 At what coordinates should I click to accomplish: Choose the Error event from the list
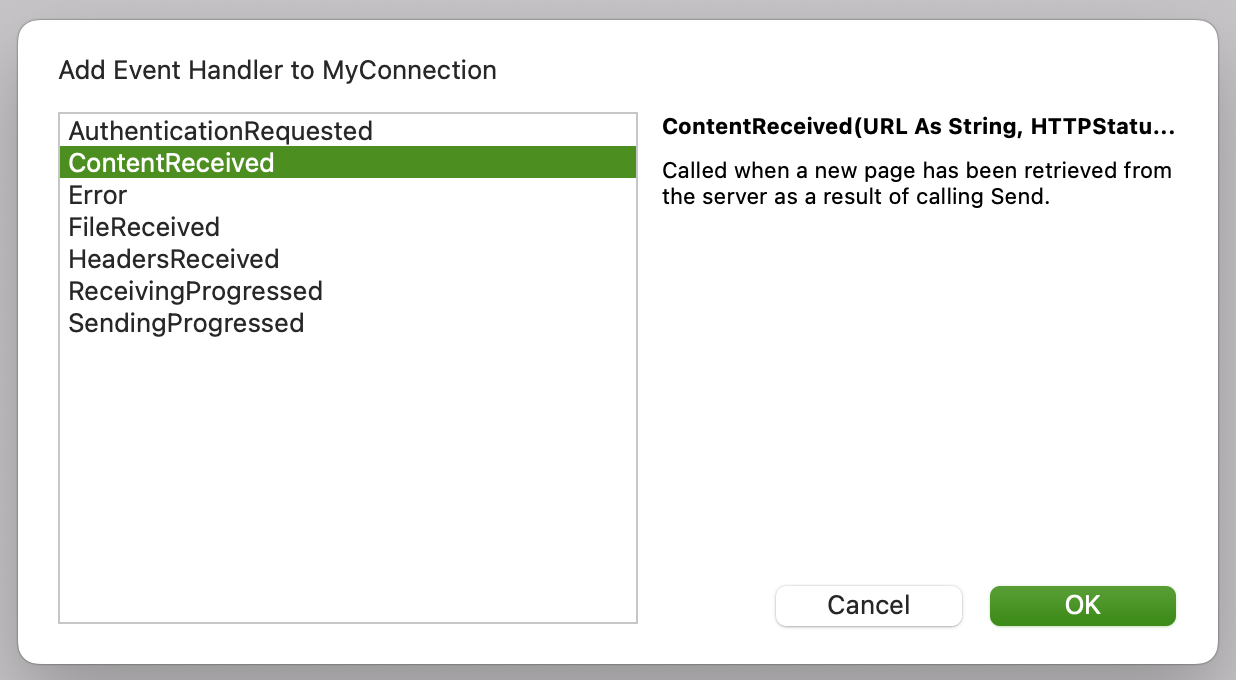click(x=97, y=195)
